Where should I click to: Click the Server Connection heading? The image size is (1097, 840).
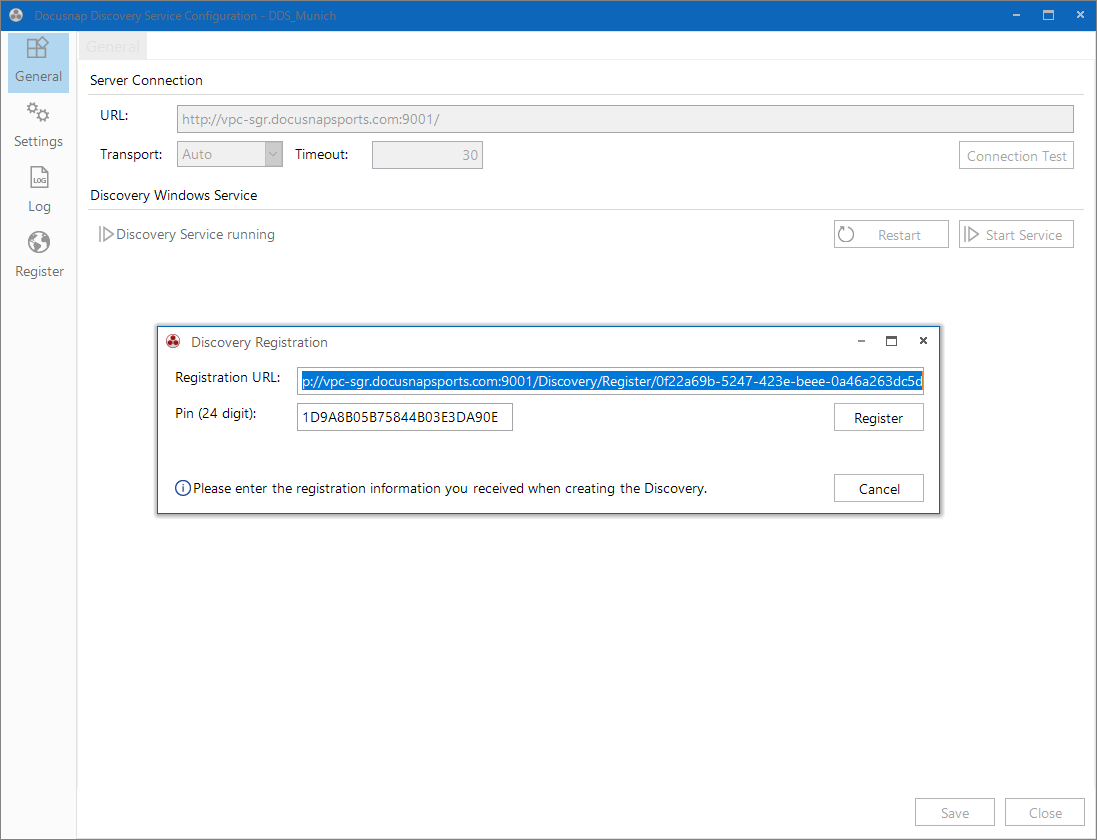146,80
